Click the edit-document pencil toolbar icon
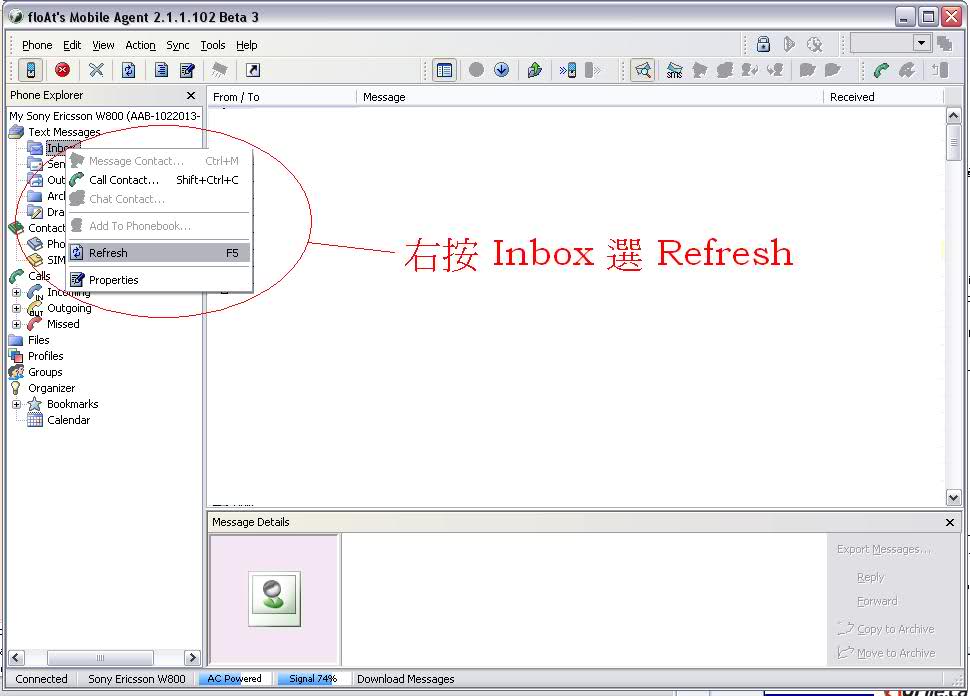Screen dimensions: 970x696 click(x=187, y=70)
